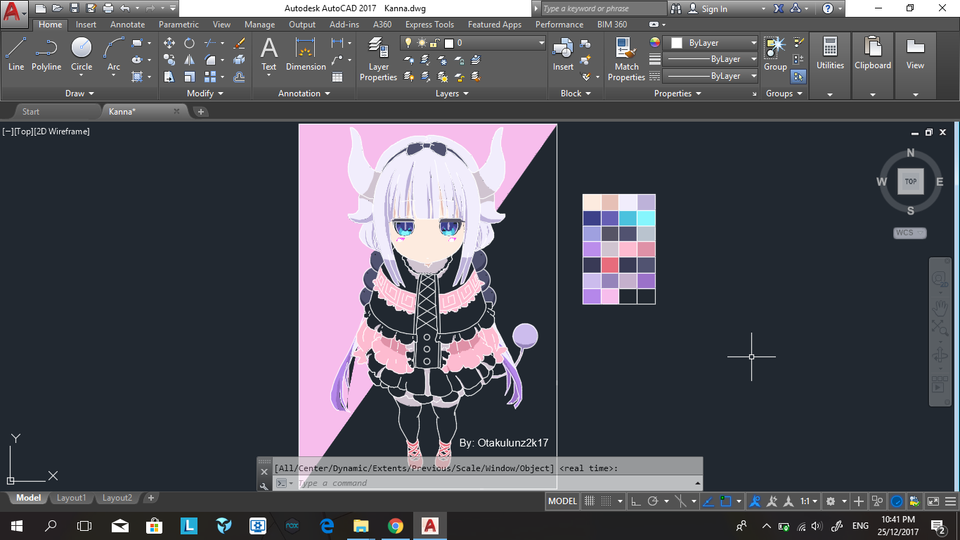Screen dimensions: 960x540
Task: Activate the Move tool in Modify
Action: (x=169, y=43)
